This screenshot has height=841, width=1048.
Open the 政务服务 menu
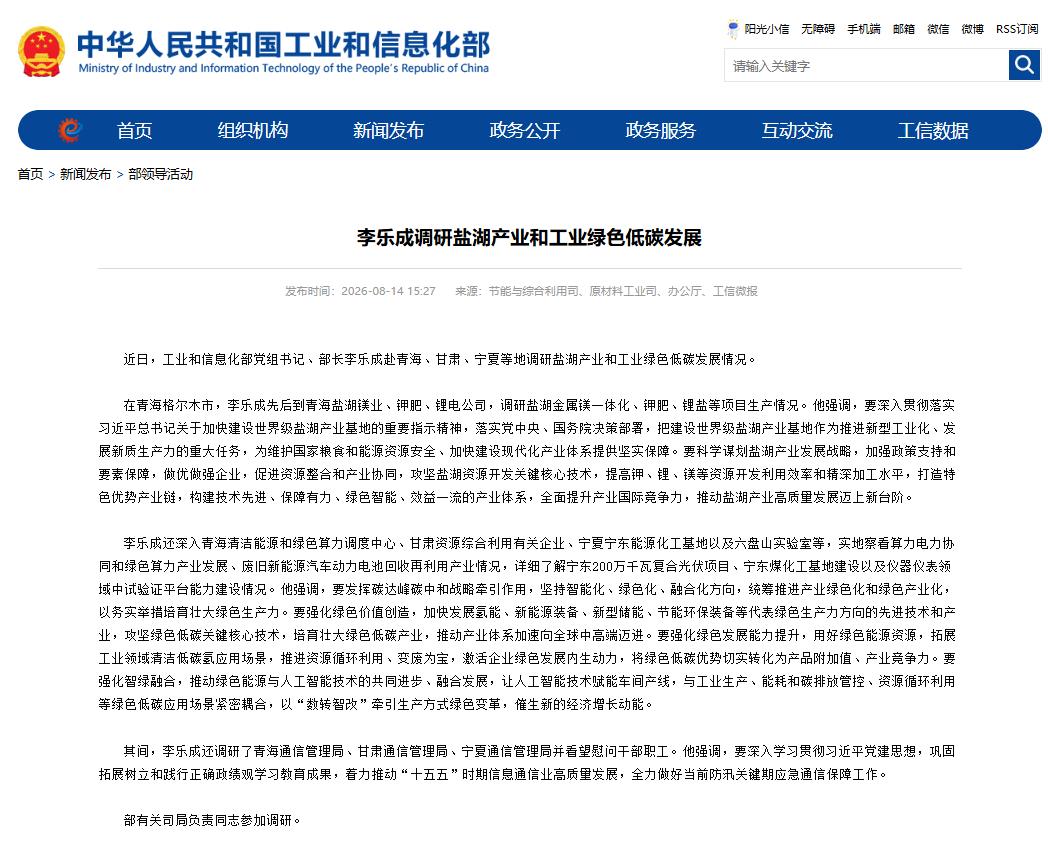click(660, 130)
